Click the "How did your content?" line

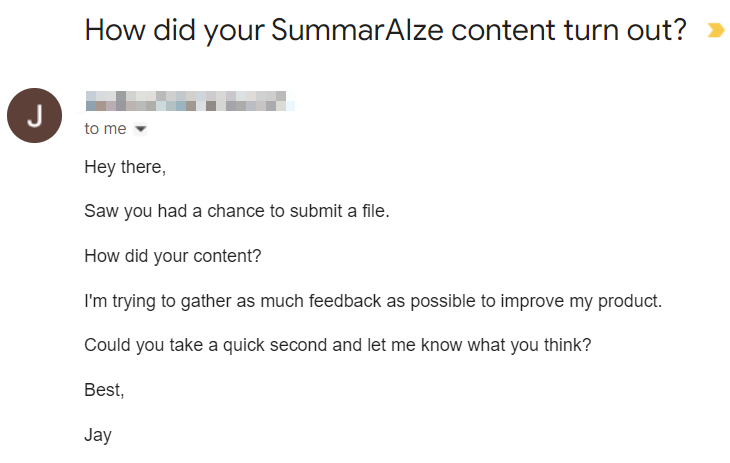point(173,256)
